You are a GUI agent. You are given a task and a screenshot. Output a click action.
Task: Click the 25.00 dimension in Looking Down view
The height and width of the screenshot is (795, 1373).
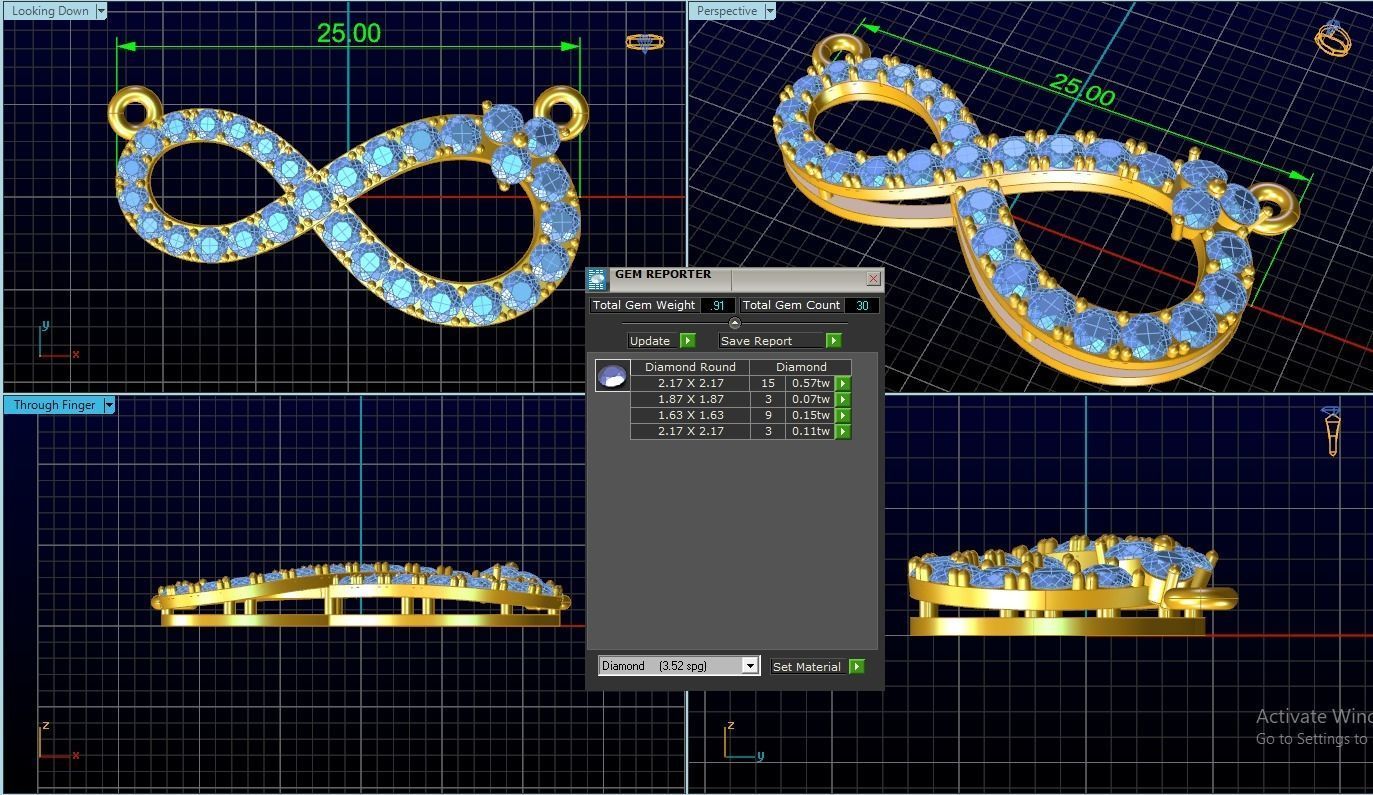349,33
